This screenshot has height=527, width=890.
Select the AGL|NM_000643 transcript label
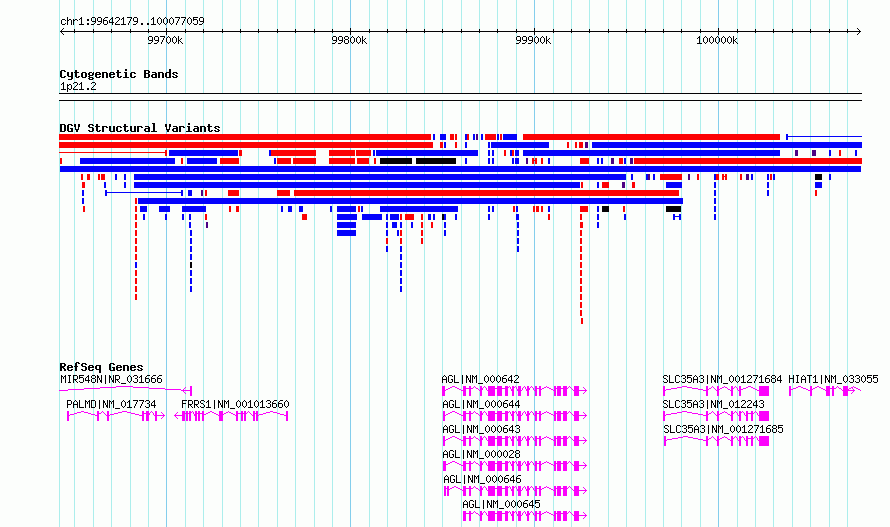481,429
